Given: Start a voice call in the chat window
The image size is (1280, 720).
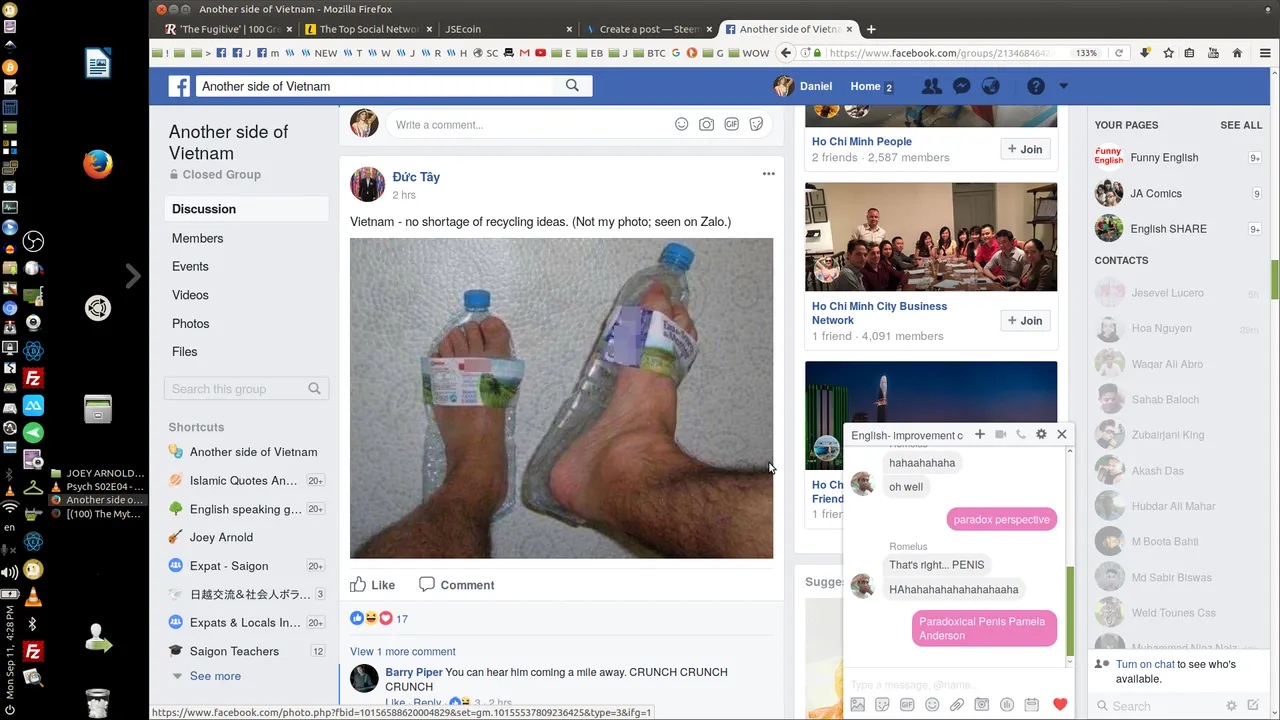Looking at the screenshot, I should [x=1020, y=434].
